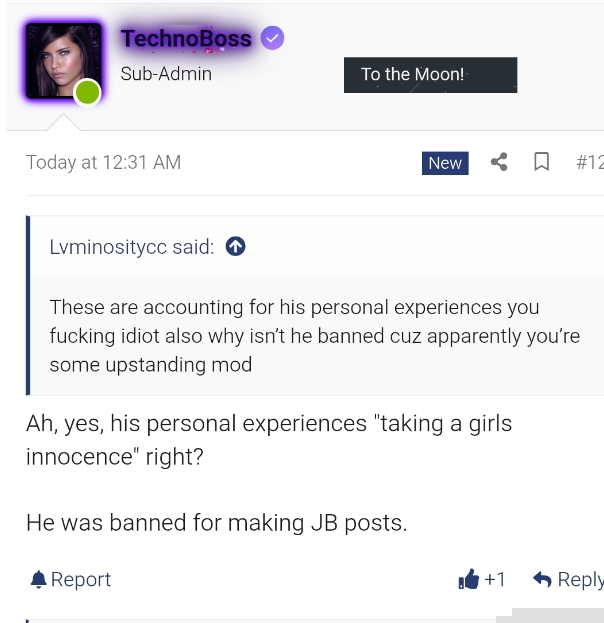
Task: Click the Report bell icon
Action: pos(38,579)
